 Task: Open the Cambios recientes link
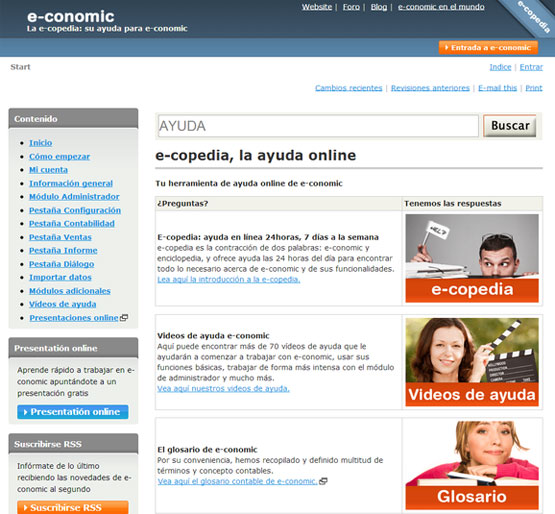pos(349,88)
